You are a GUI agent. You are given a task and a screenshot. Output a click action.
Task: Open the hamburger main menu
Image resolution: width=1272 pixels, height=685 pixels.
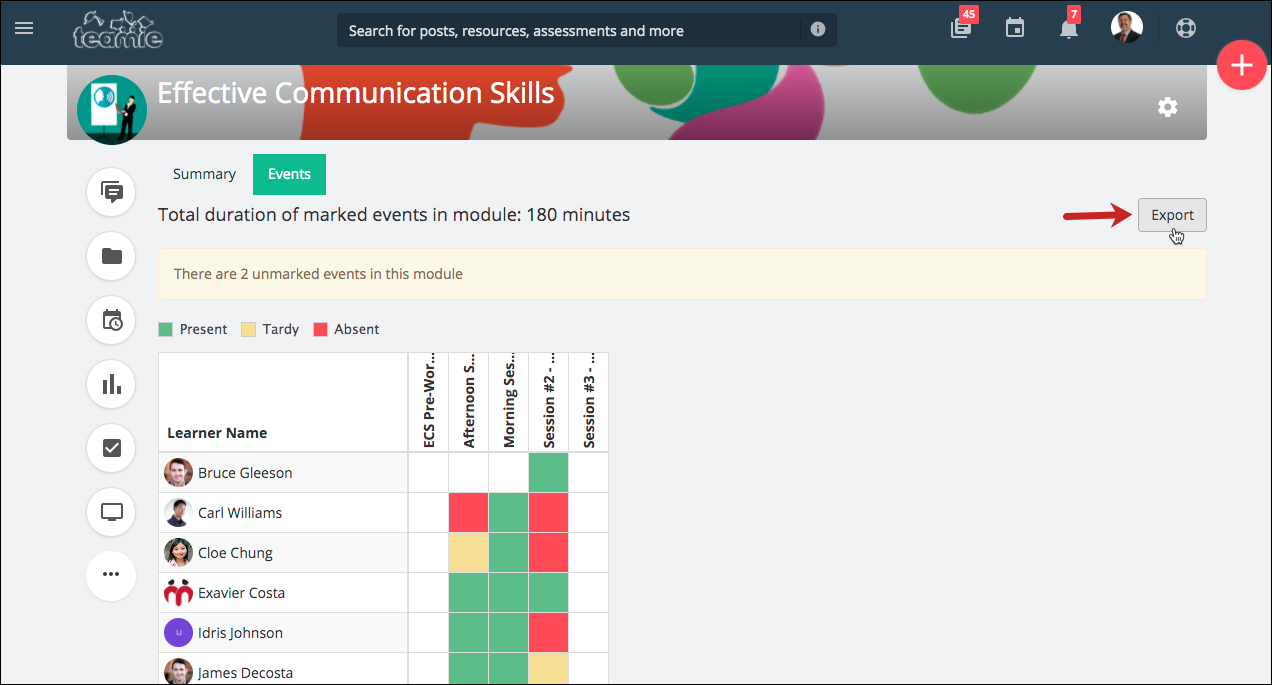[x=24, y=28]
